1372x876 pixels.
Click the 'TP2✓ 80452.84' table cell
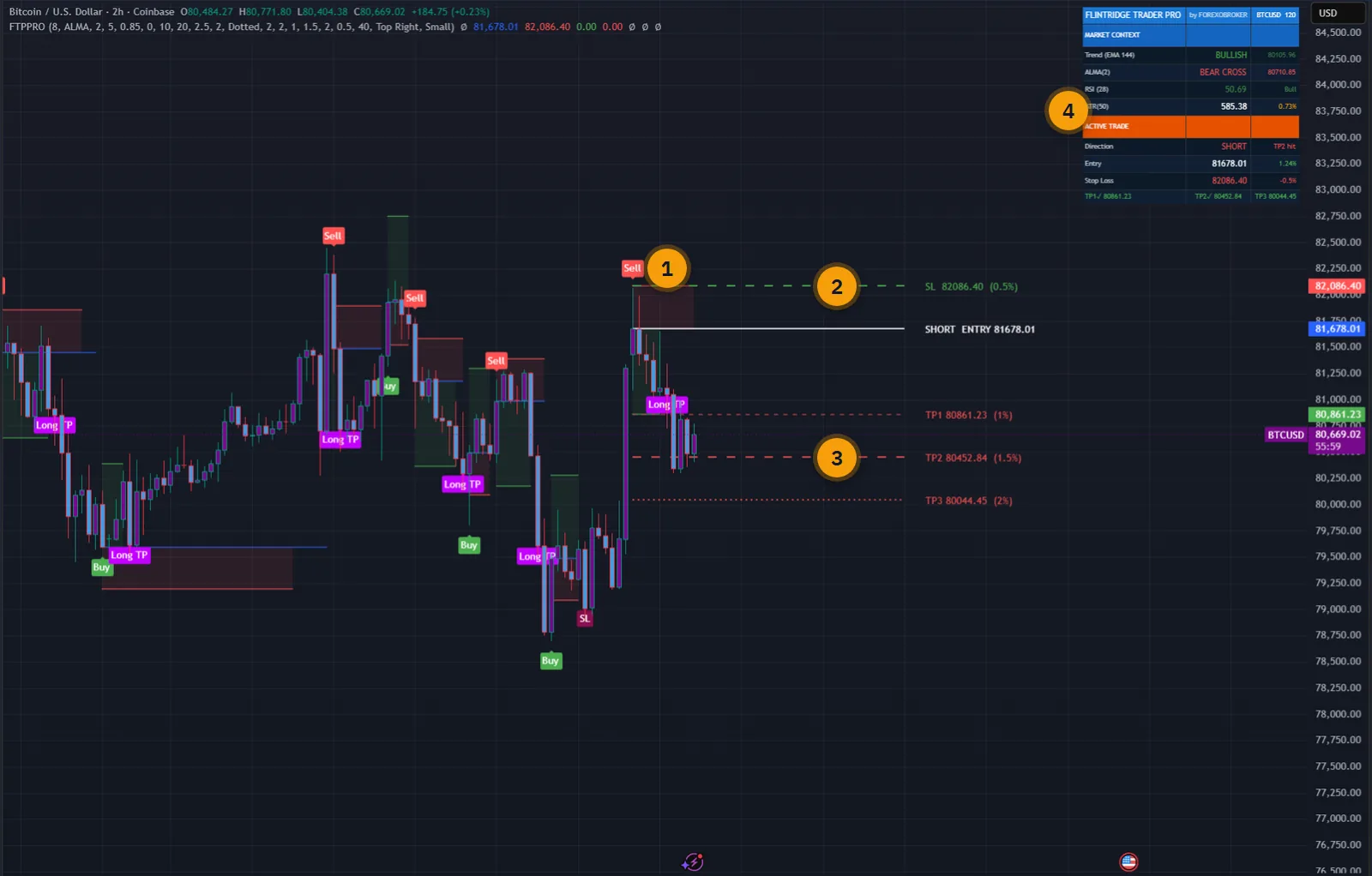[1218, 196]
